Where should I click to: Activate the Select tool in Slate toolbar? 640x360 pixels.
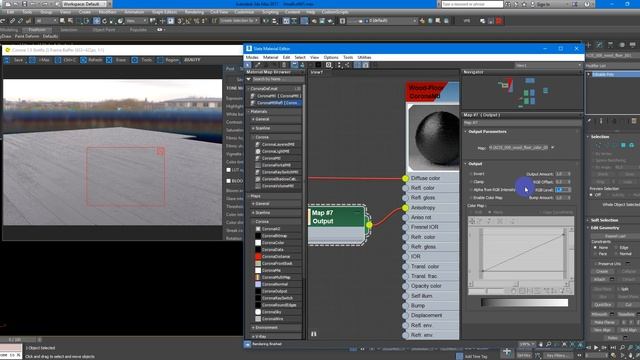click(248, 65)
